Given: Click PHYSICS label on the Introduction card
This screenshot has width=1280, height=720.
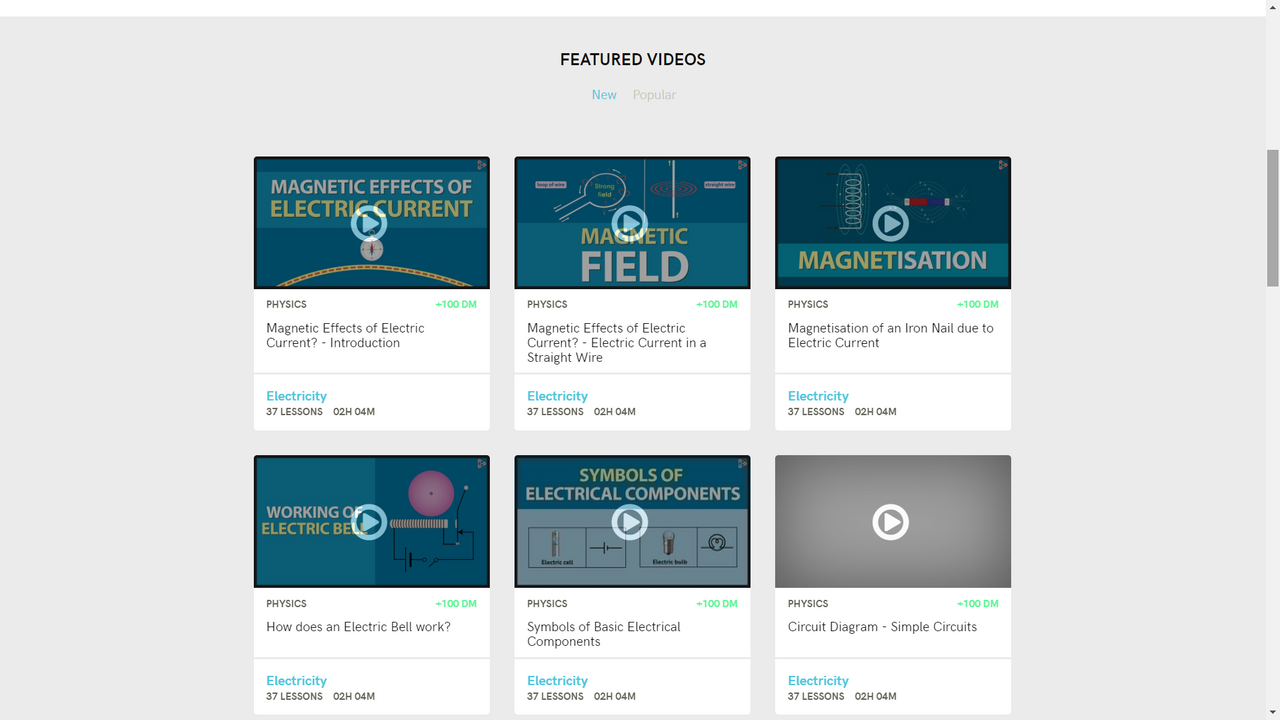Looking at the screenshot, I should (286, 304).
